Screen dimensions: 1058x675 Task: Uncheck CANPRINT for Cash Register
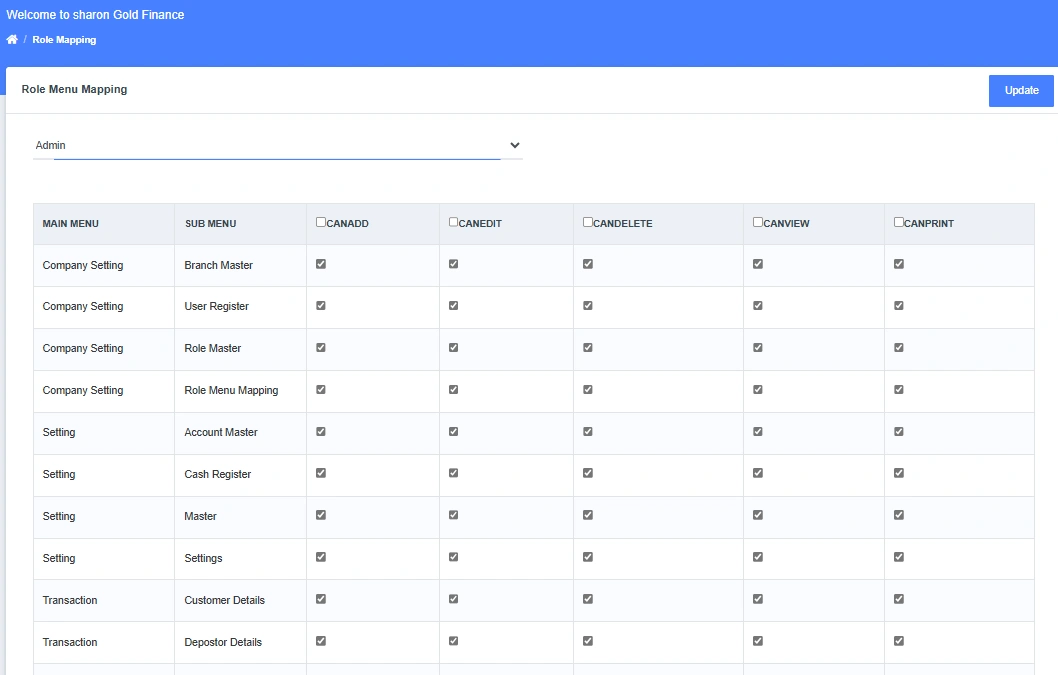pyautogui.click(x=899, y=473)
